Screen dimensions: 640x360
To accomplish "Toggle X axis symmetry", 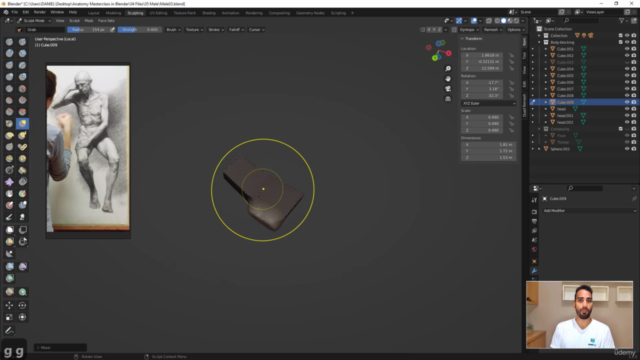I will point(429,30).
